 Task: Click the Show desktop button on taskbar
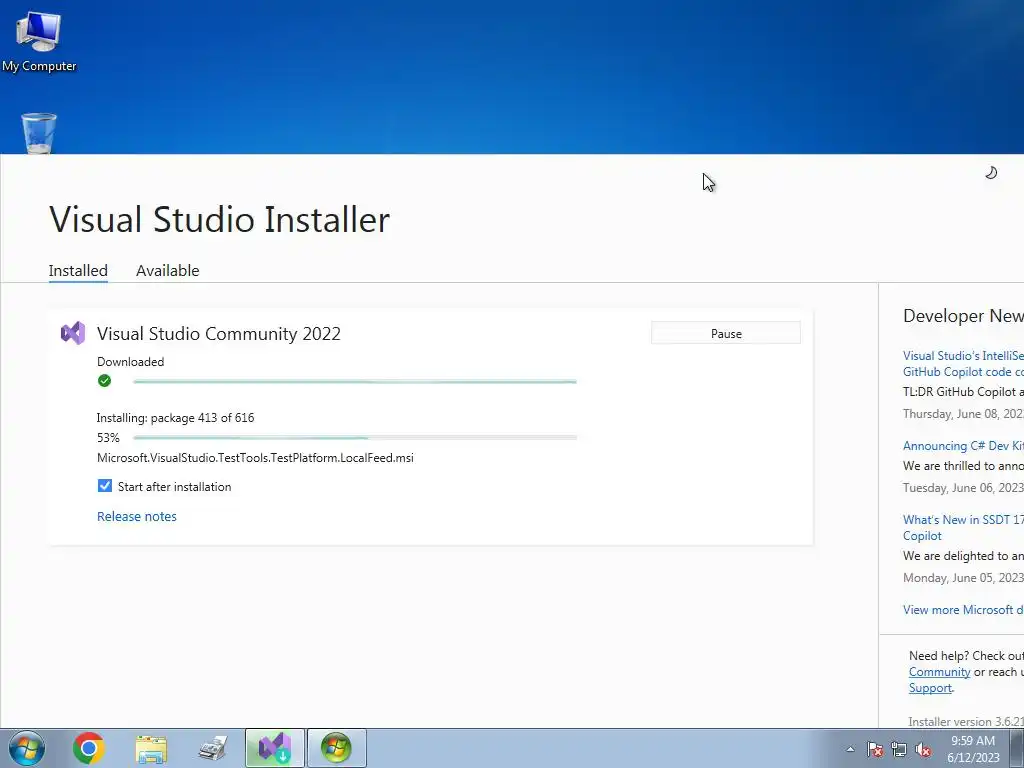coord(1017,749)
